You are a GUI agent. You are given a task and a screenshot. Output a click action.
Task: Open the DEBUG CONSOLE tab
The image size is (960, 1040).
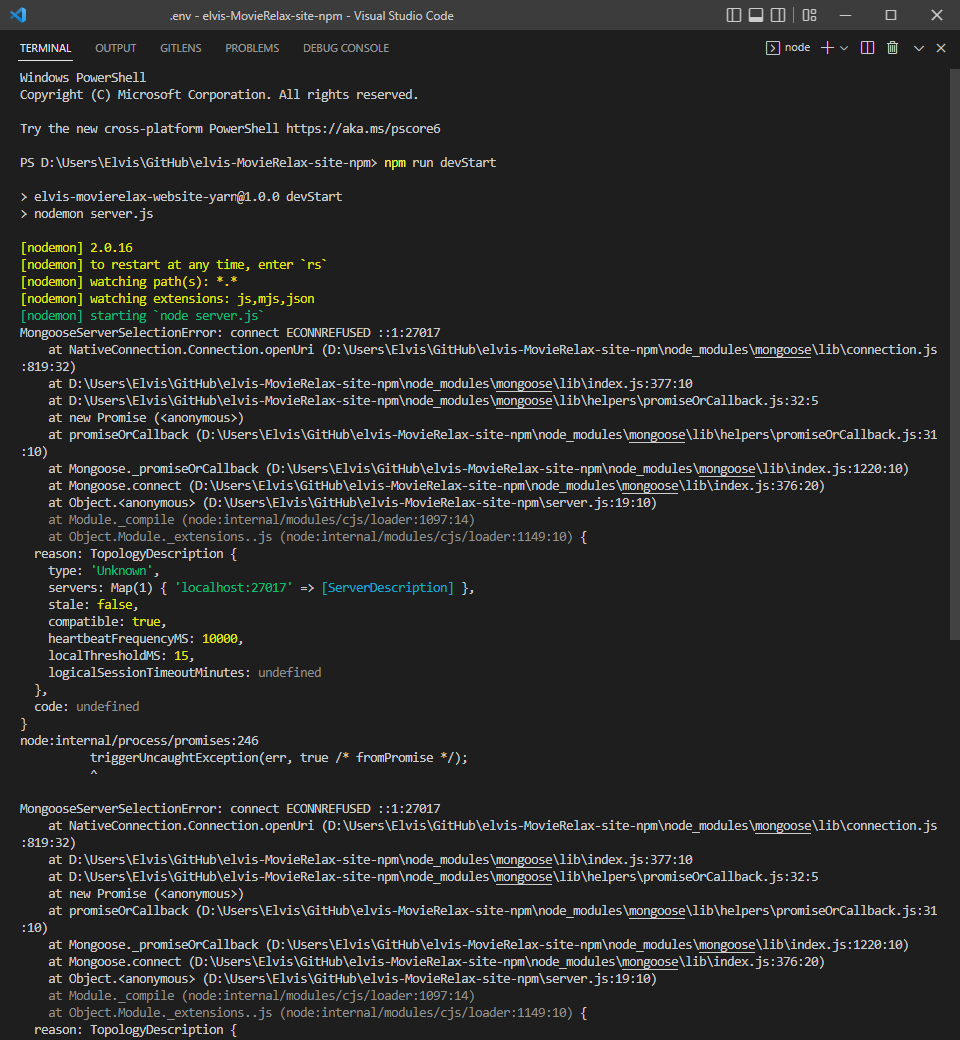[x=346, y=48]
